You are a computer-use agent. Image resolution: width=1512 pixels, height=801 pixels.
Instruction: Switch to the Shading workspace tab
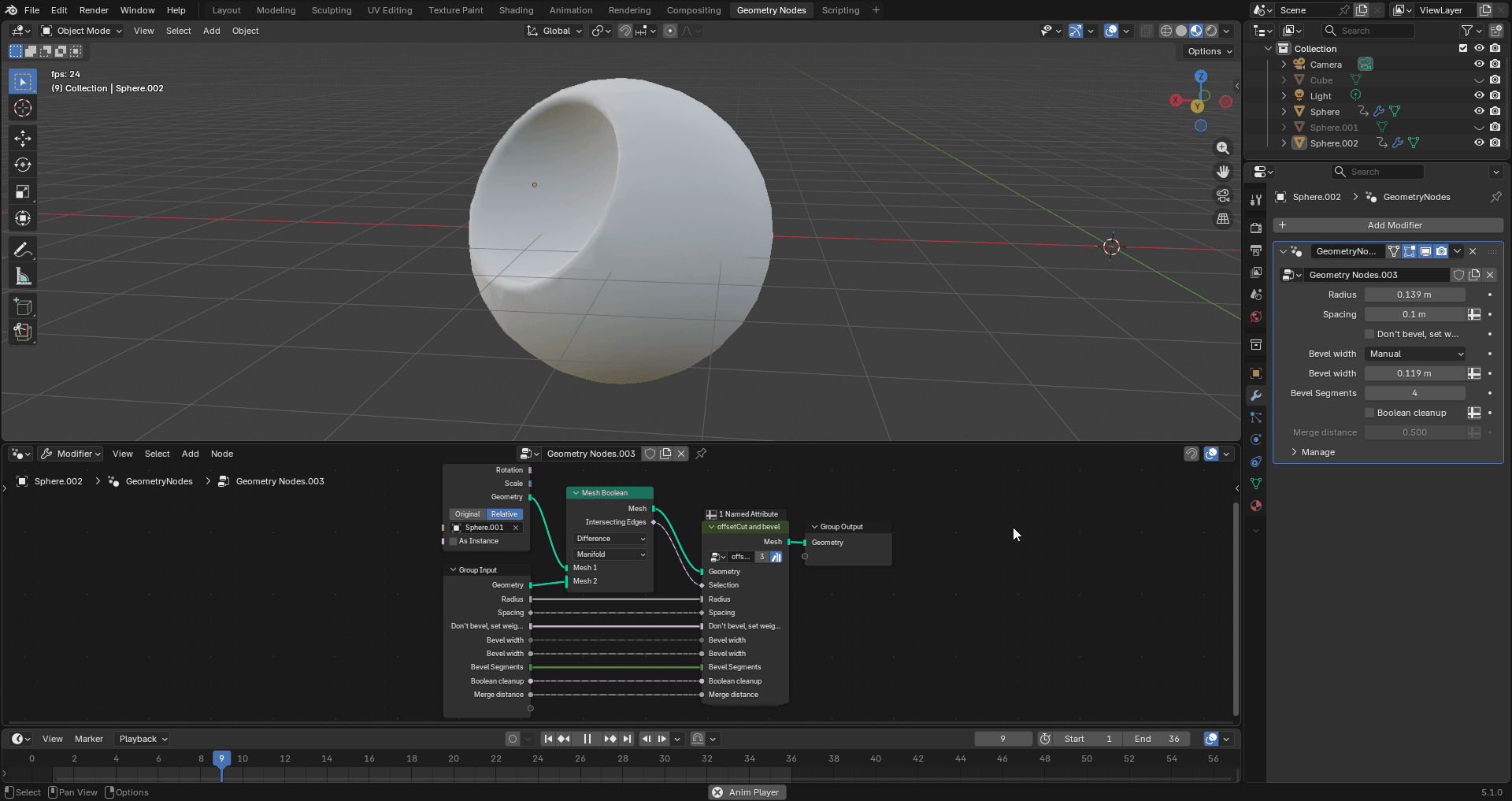point(516,10)
